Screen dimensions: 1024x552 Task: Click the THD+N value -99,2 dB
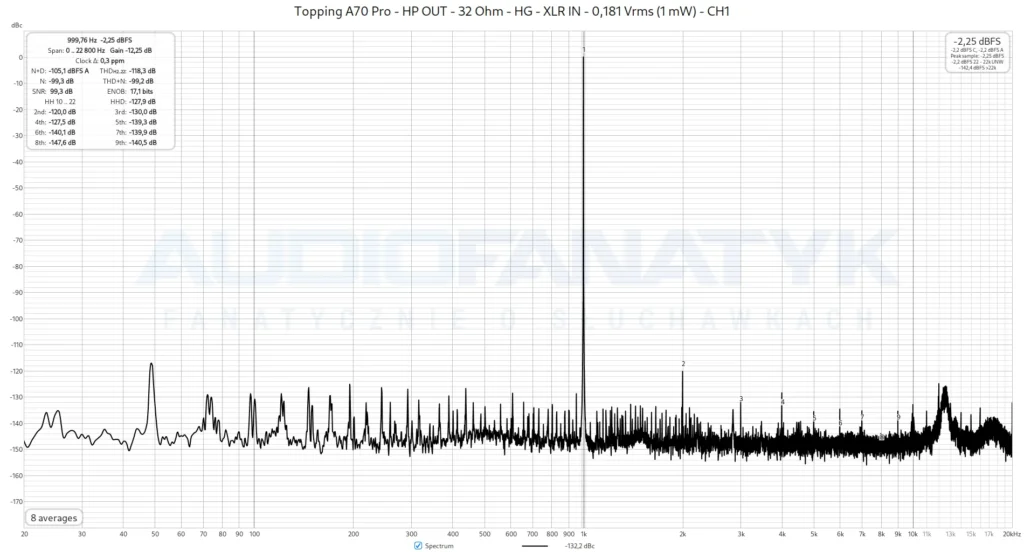tap(142, 81)
